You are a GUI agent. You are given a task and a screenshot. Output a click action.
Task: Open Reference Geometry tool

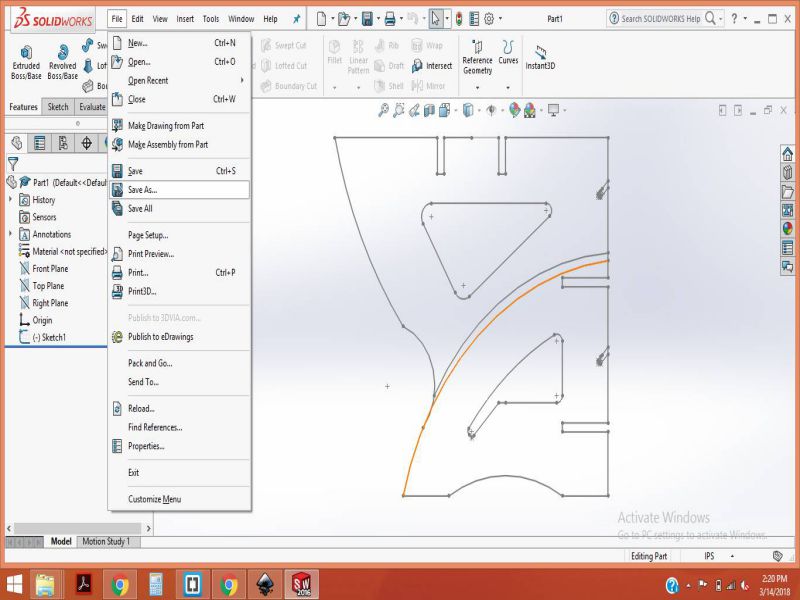coord(477,58)
